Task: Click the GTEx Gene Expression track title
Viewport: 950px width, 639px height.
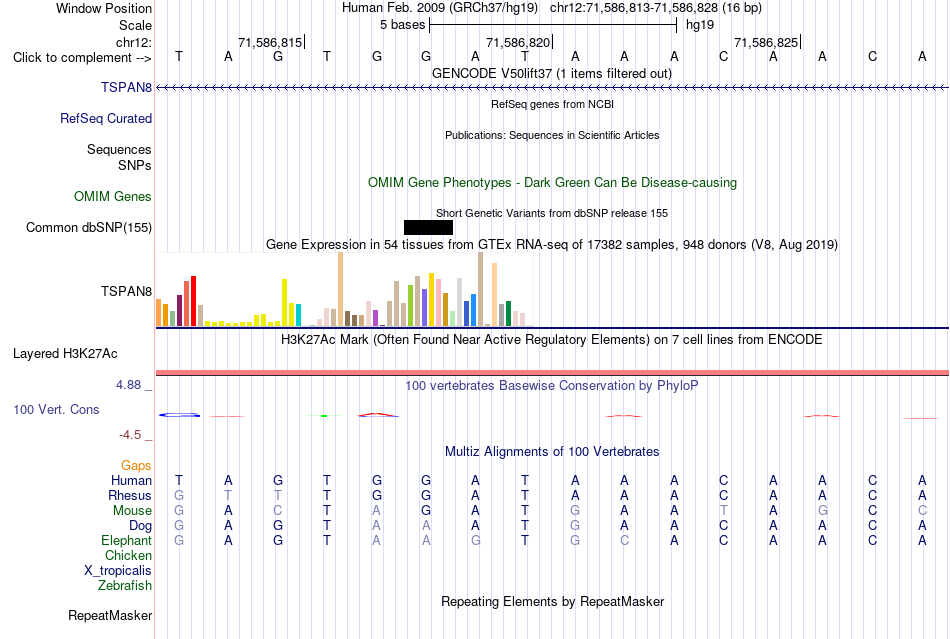Action: 552,245
